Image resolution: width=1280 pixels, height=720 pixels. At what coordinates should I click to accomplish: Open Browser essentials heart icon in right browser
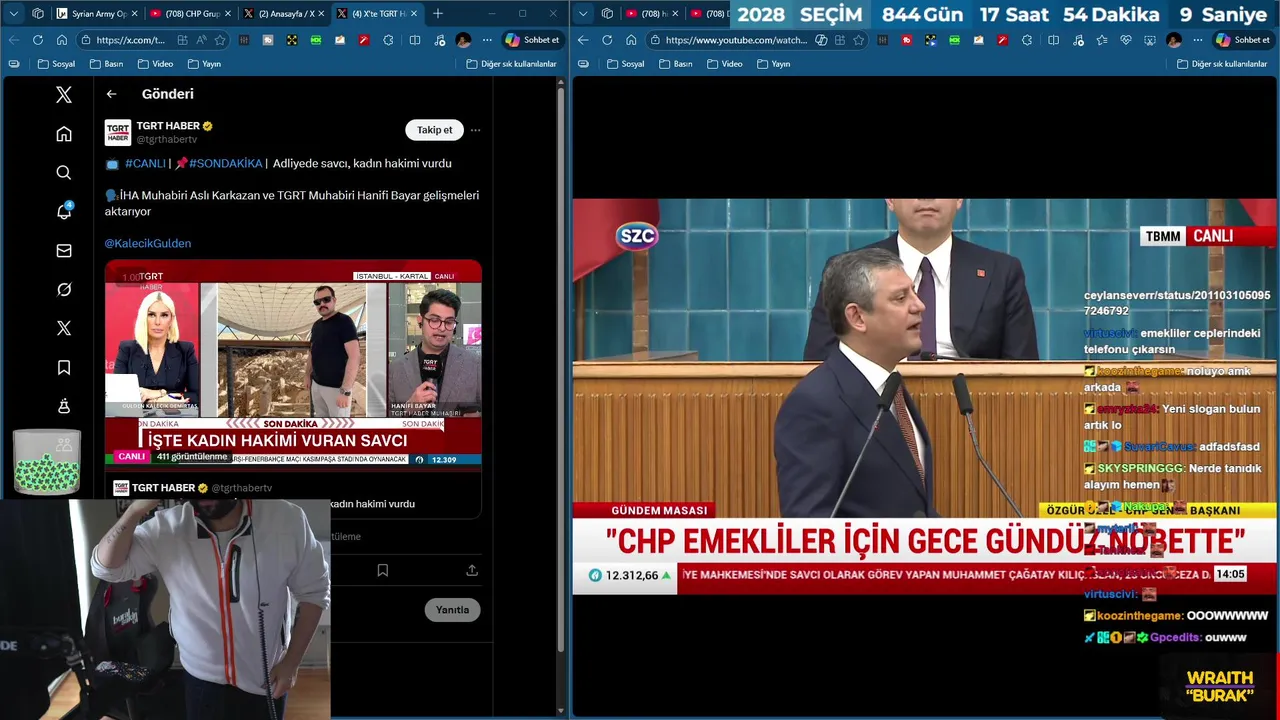pos(1125,40)
